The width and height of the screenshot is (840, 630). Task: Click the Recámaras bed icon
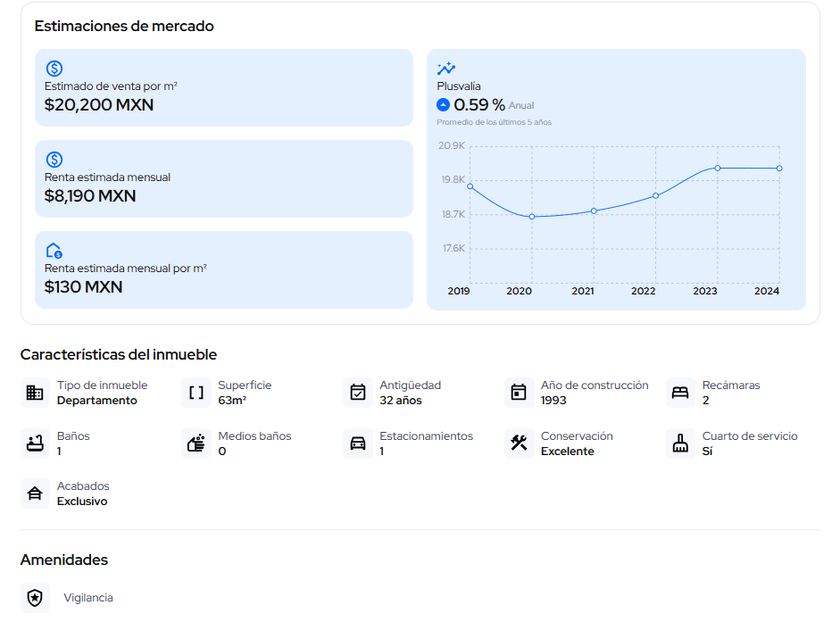click(680, 393)
